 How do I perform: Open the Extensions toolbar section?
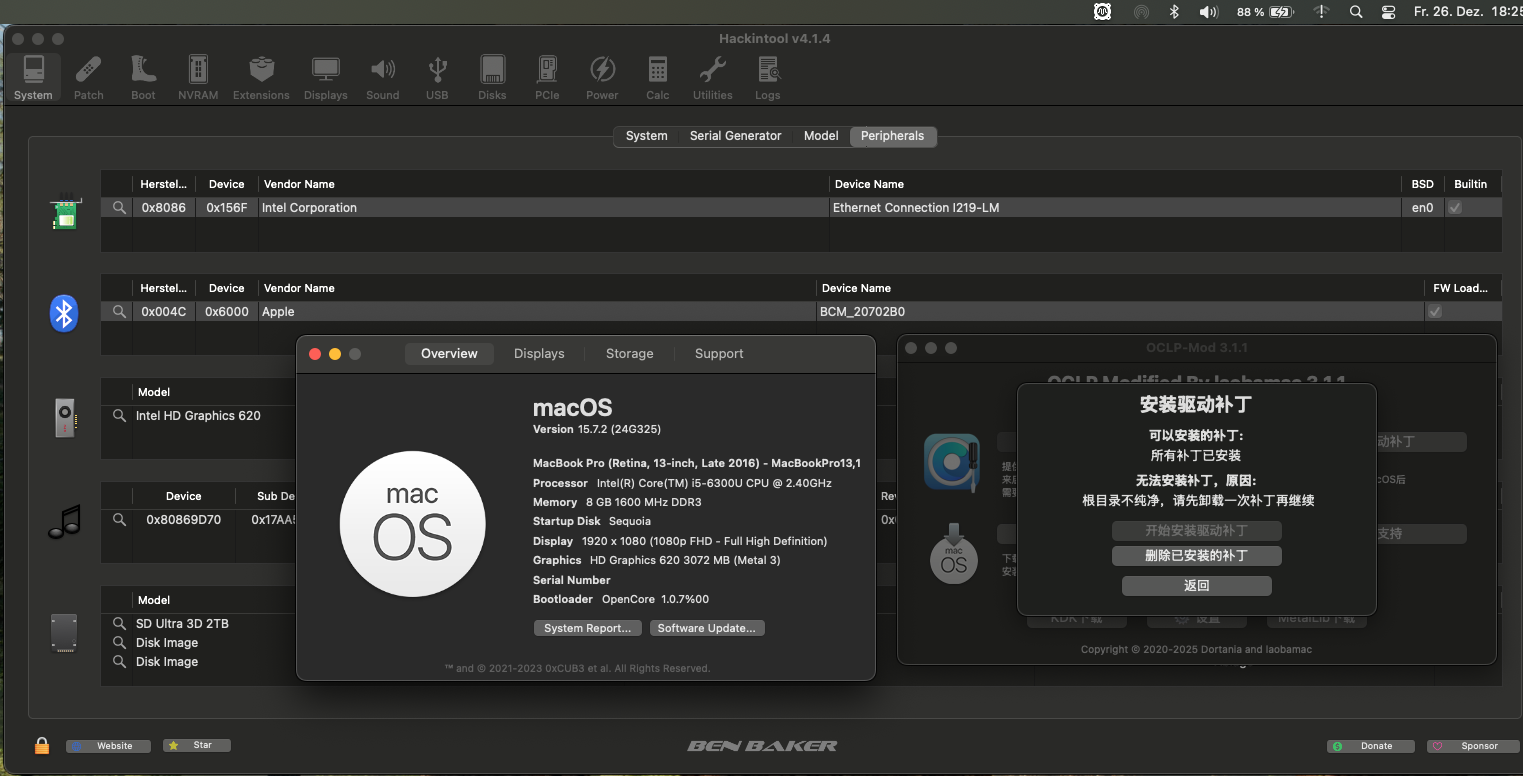pos(261,77)
